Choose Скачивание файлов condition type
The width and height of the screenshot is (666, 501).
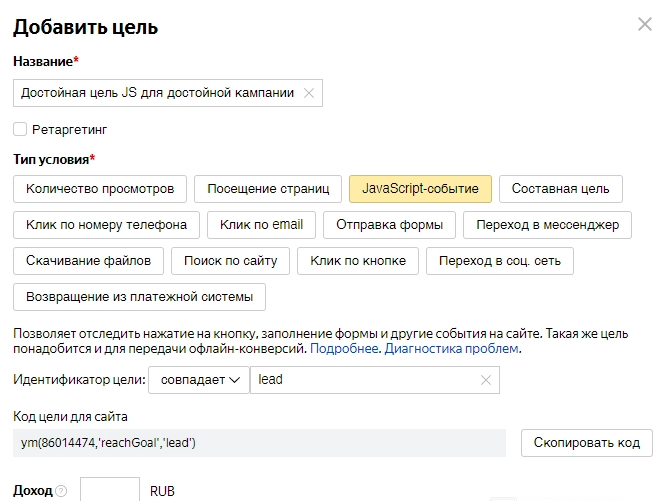pos(88,261)
